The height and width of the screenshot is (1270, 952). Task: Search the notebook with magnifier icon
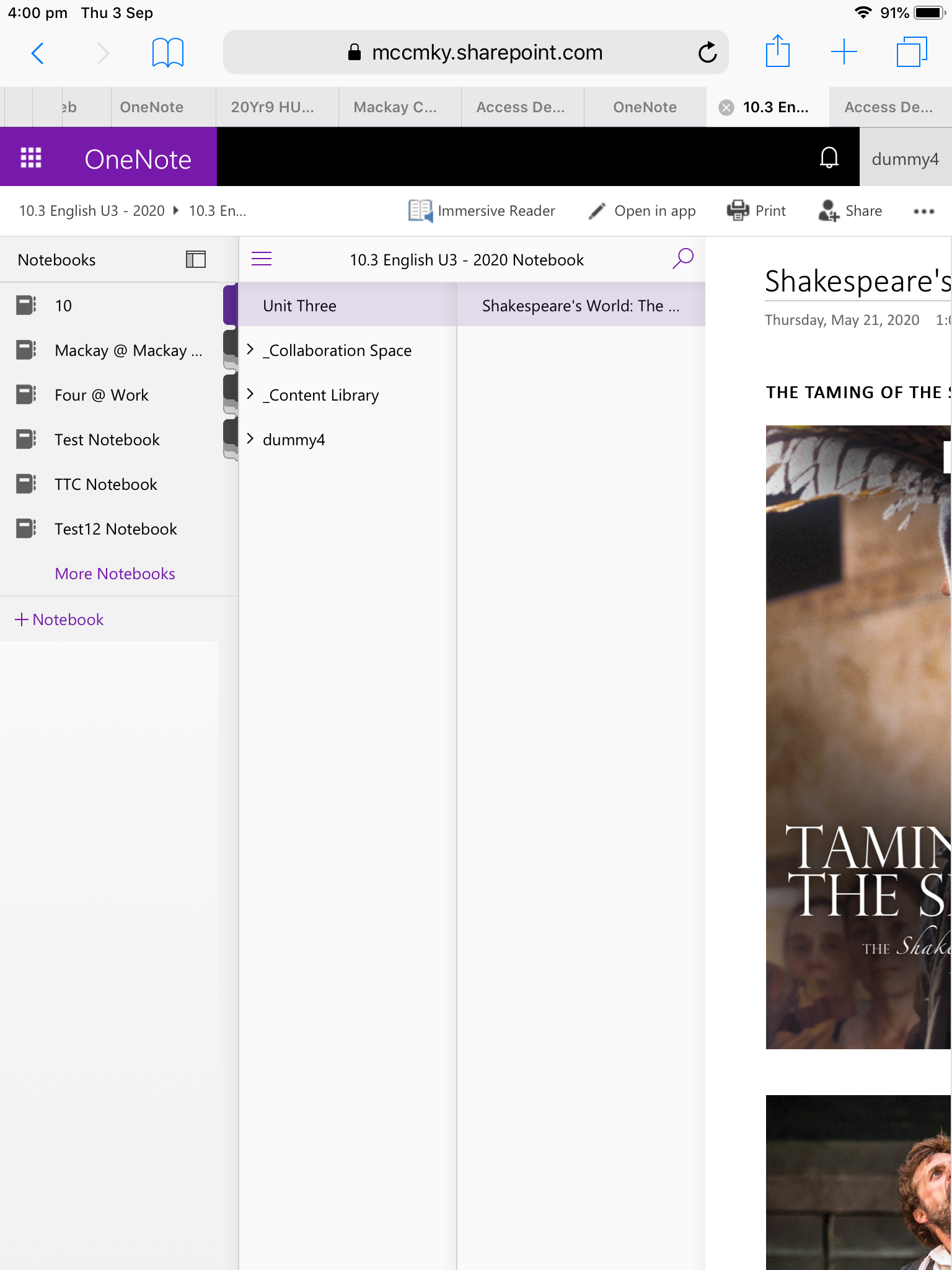pos(682,259)
